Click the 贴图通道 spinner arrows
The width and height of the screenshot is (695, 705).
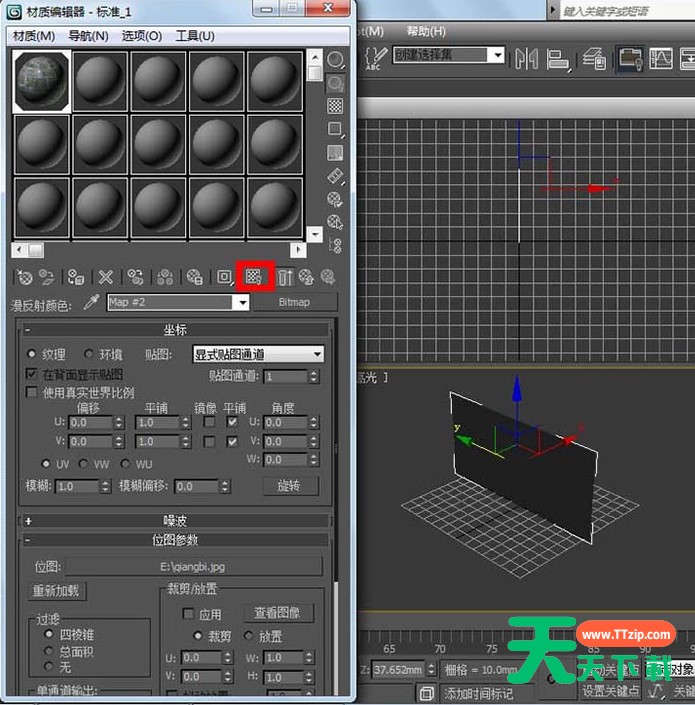tap(314, 376)
